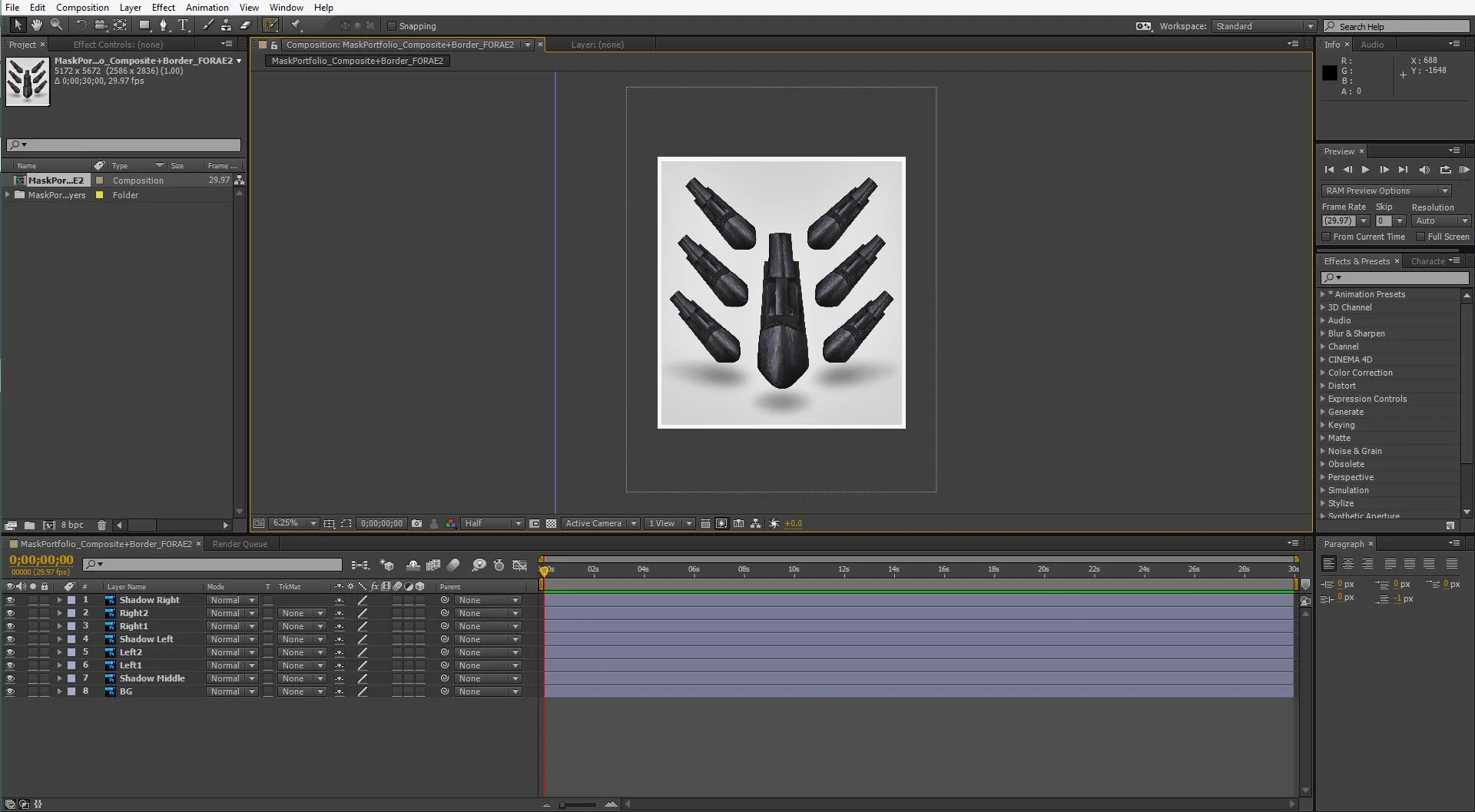Click the Search Help field
Screen dimensions: 1475x812
tap(1396, 26)
